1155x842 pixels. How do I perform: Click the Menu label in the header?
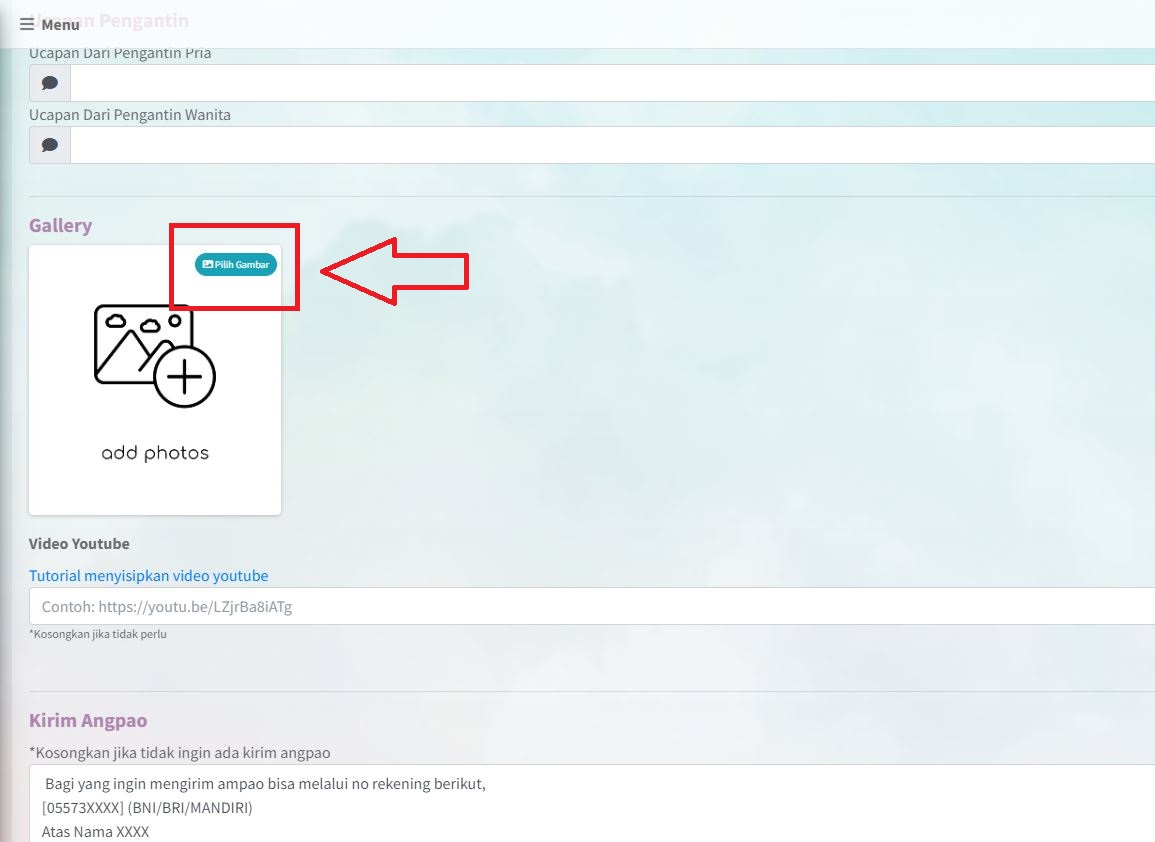coord(60,25)
